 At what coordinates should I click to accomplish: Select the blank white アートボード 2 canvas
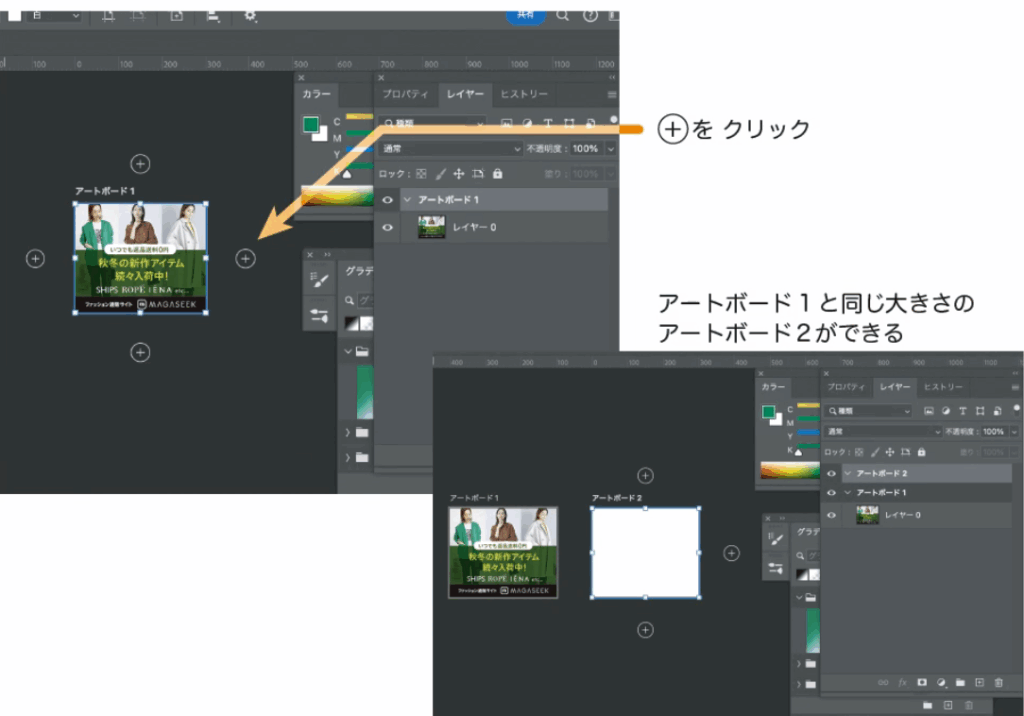[x=645, y=553]
